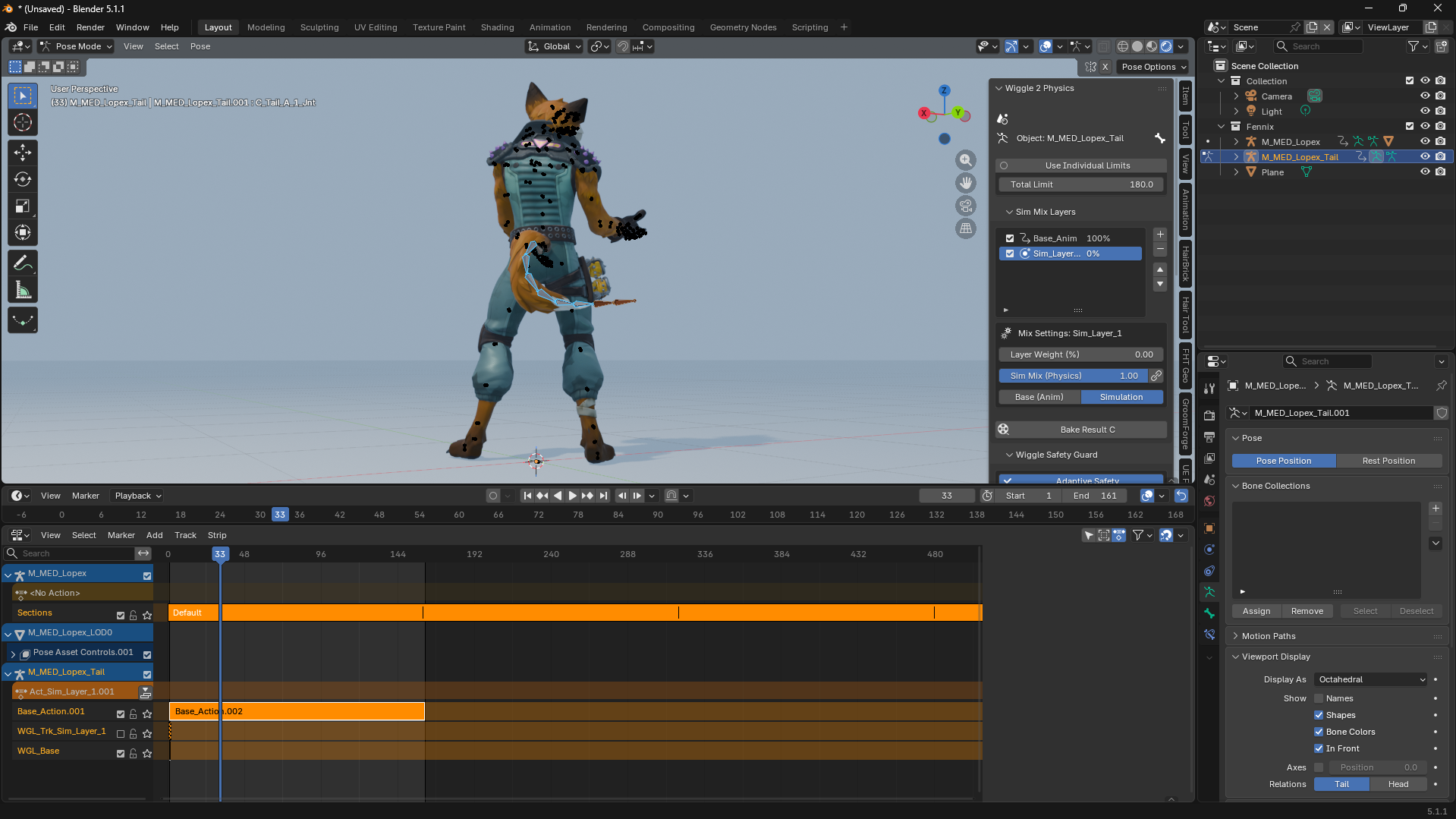Open Display As Octahedral dropdown
The image size is (1456, 819).
(1372, 679)
